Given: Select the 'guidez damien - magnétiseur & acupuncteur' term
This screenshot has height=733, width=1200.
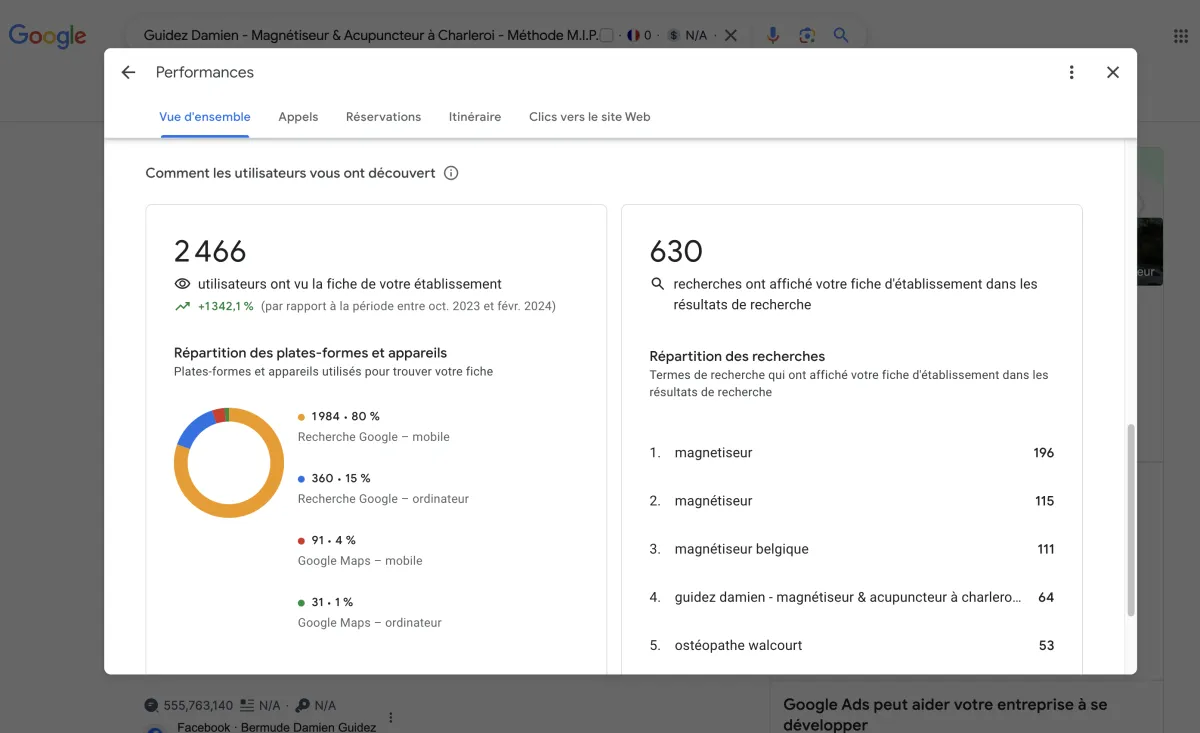Looking at the screenshot, I should point(852,597).
